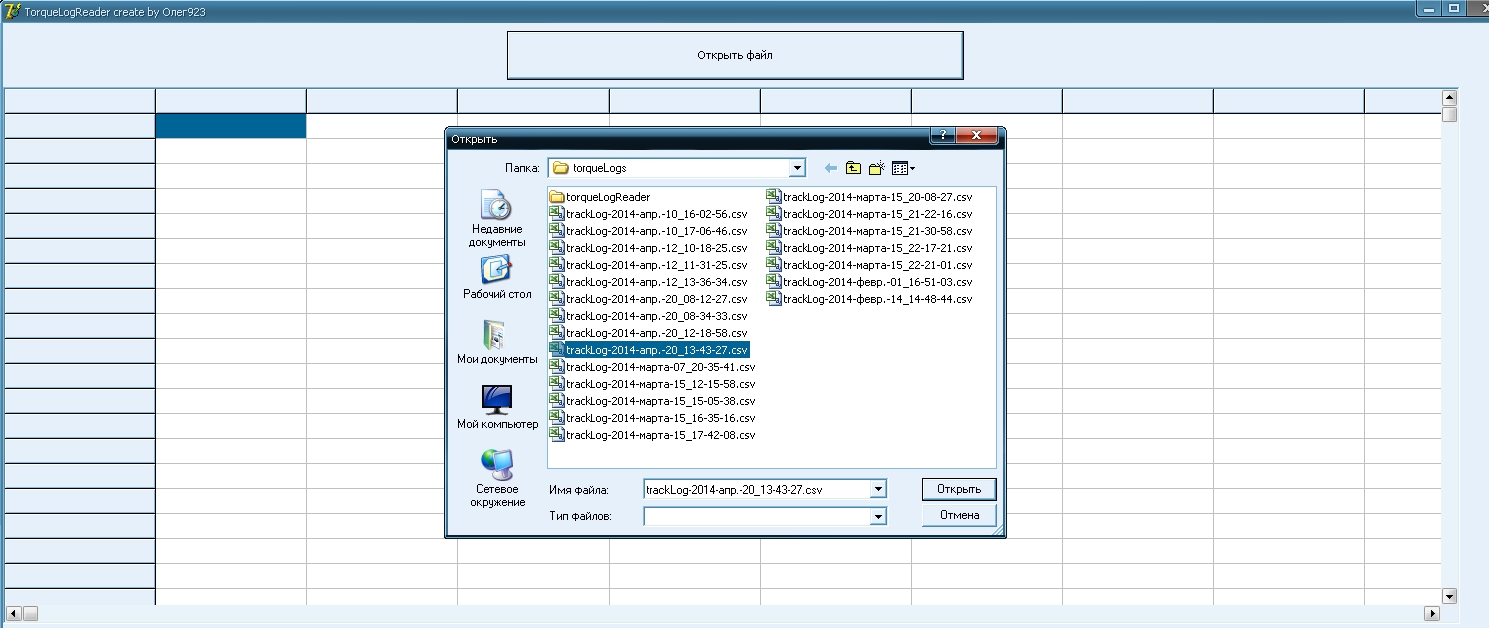Open Недавние документы in the places bar

(497, 219)
